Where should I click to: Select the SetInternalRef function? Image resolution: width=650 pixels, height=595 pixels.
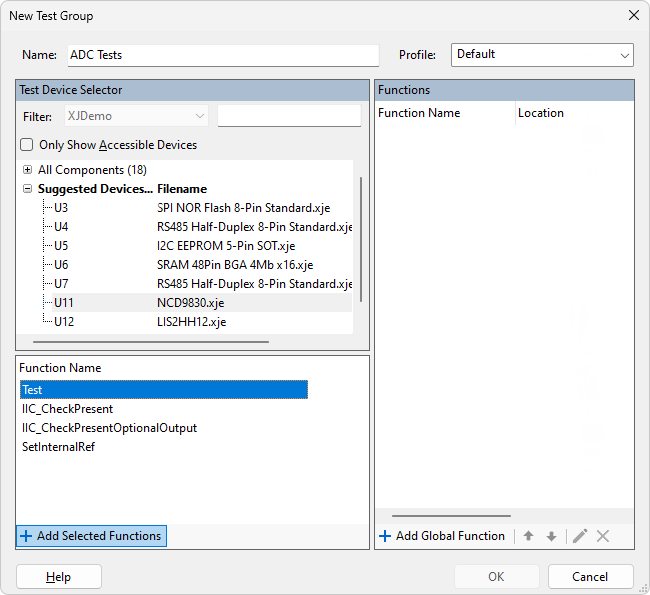59,447
